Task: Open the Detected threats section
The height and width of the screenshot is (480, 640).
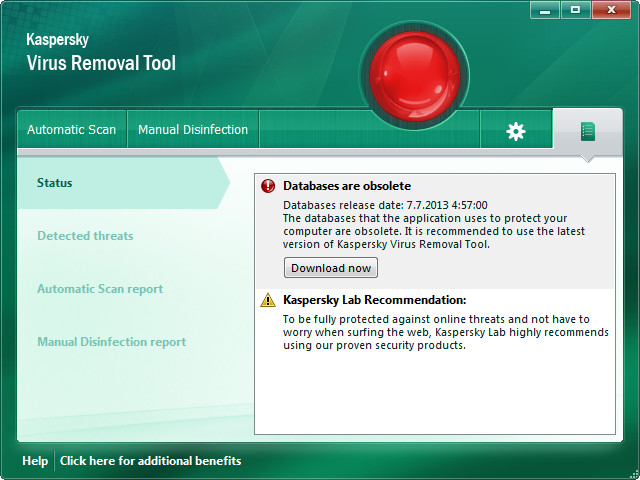Action: point(85,236)
